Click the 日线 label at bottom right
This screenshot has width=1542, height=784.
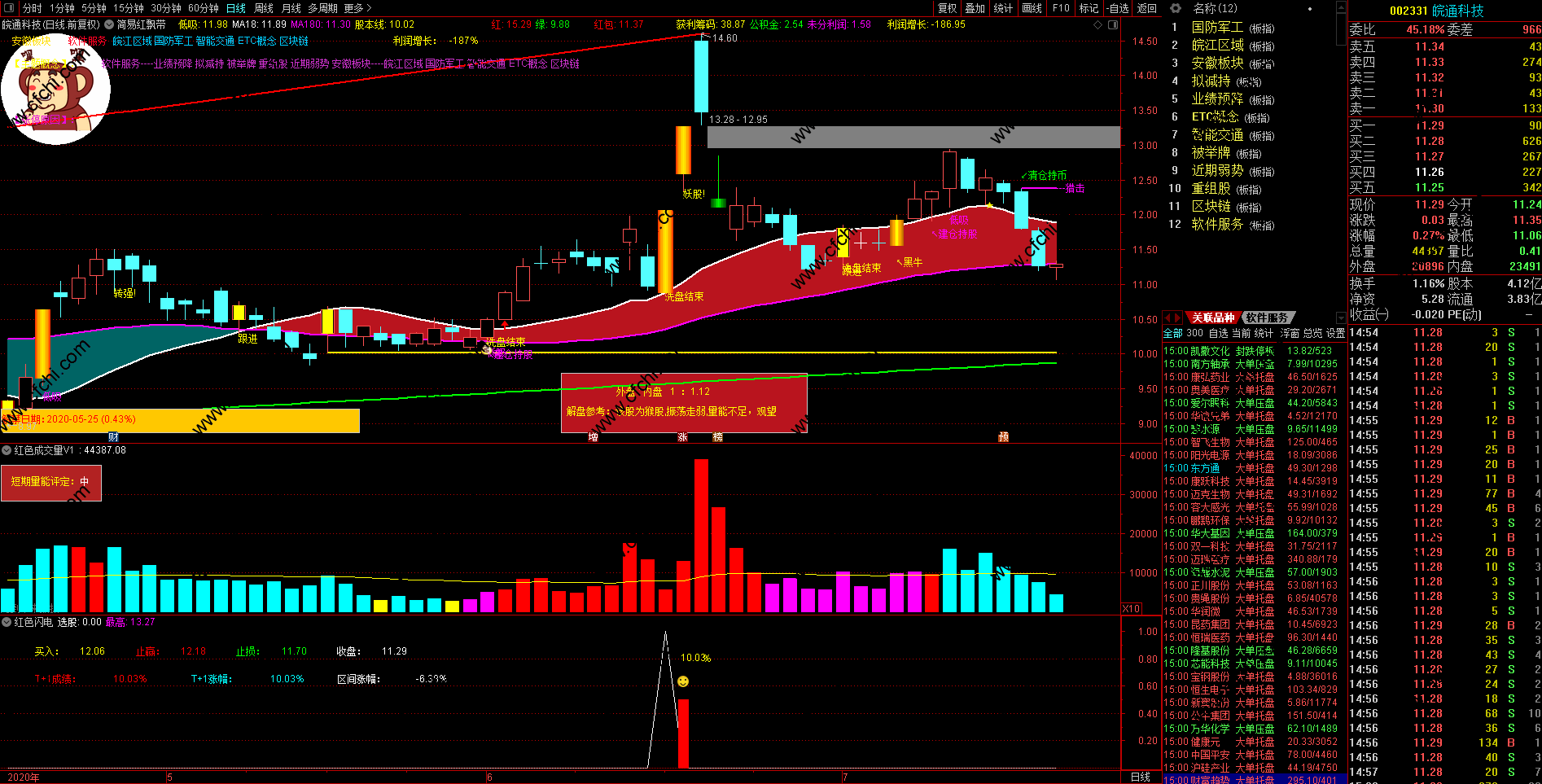(x=1141, y=777)
